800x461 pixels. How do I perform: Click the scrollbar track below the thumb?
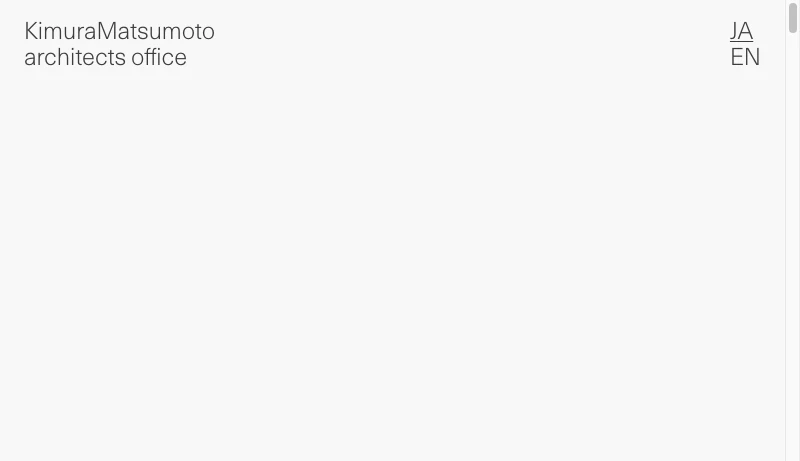pyautogui.click(x=793, y=250)
